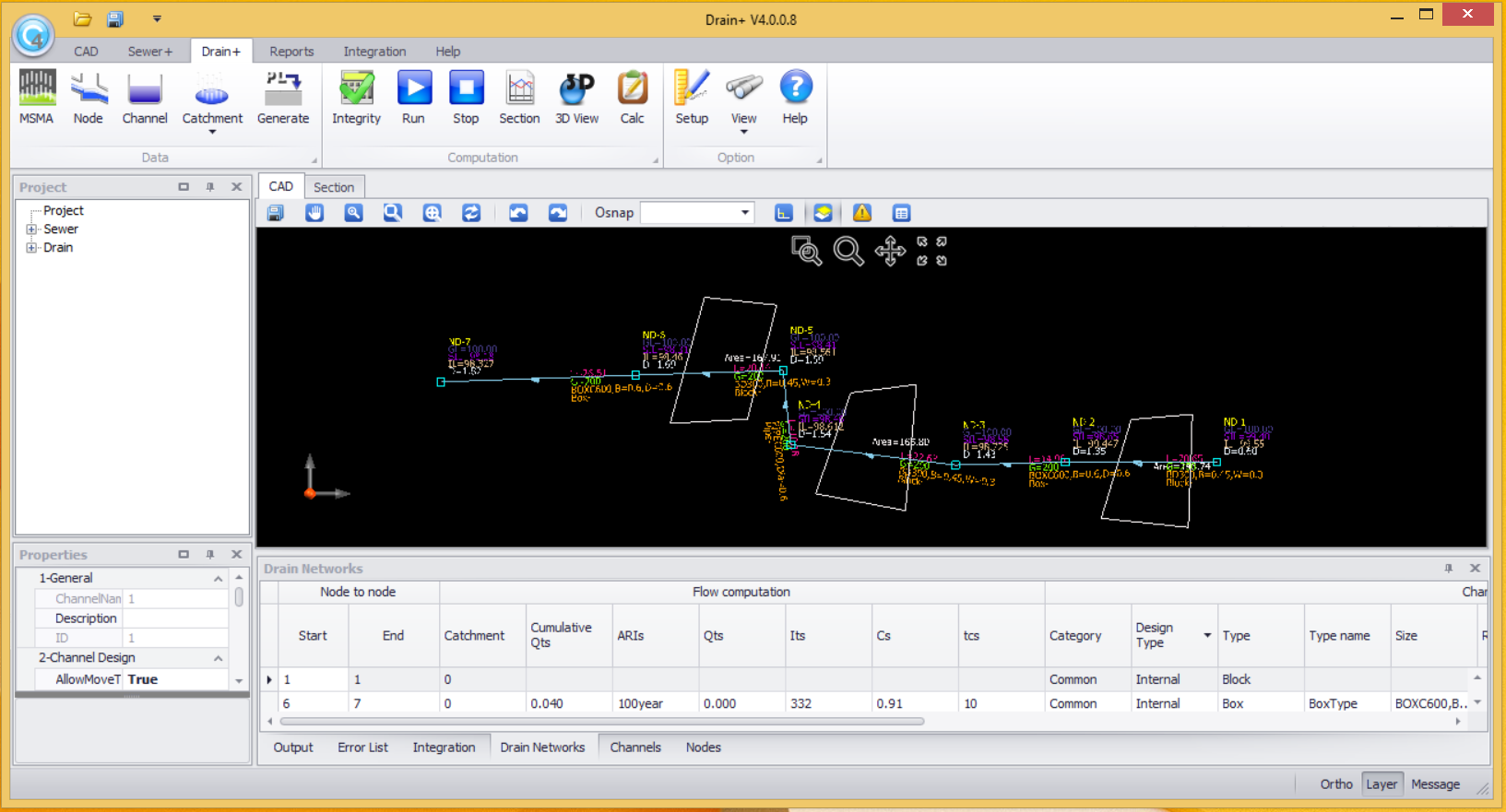
Task: Click canvas zoom window overlay icon
Action: (807, 251)
